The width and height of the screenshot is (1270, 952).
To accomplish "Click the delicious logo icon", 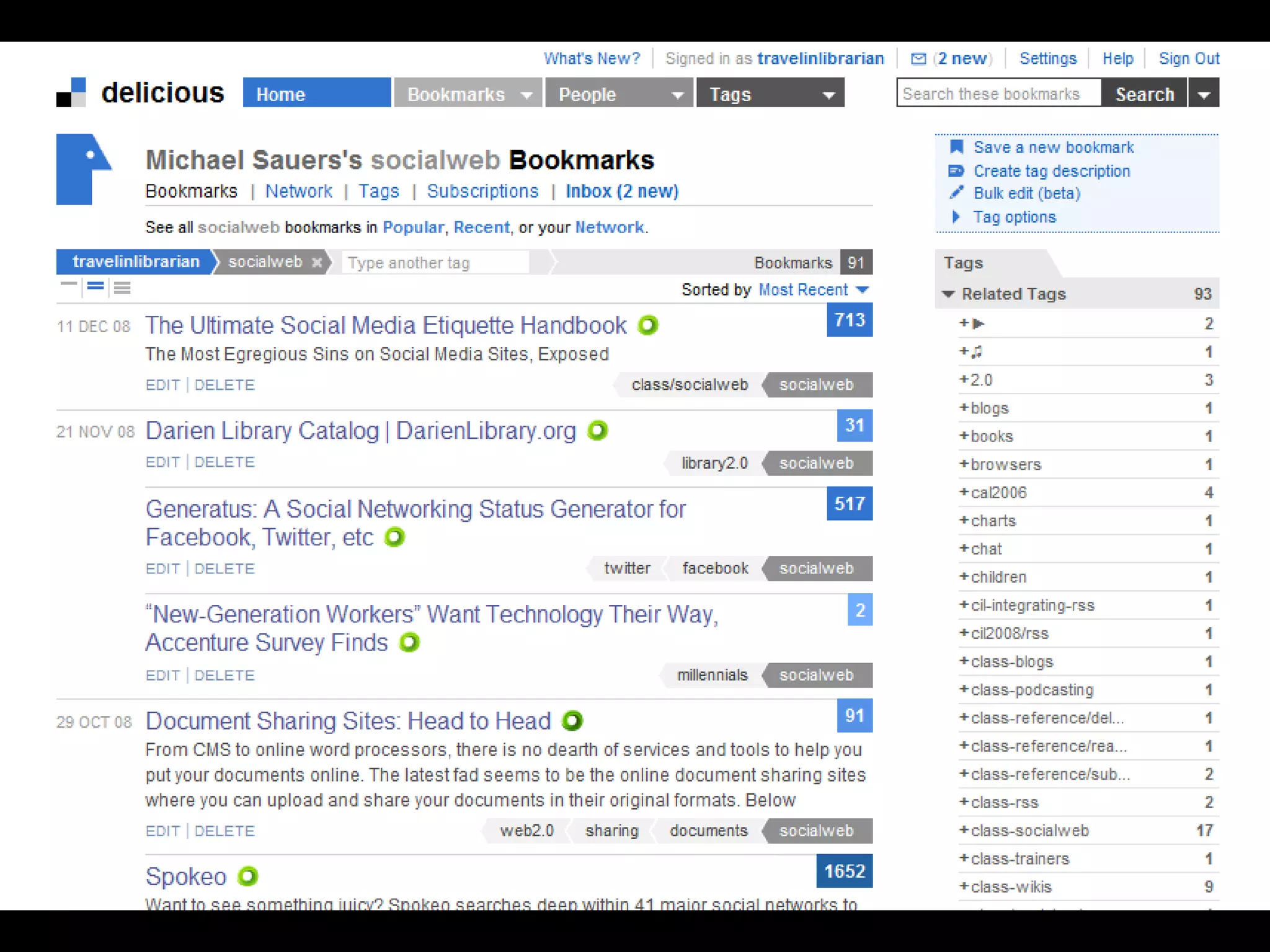I will [71, 93].
